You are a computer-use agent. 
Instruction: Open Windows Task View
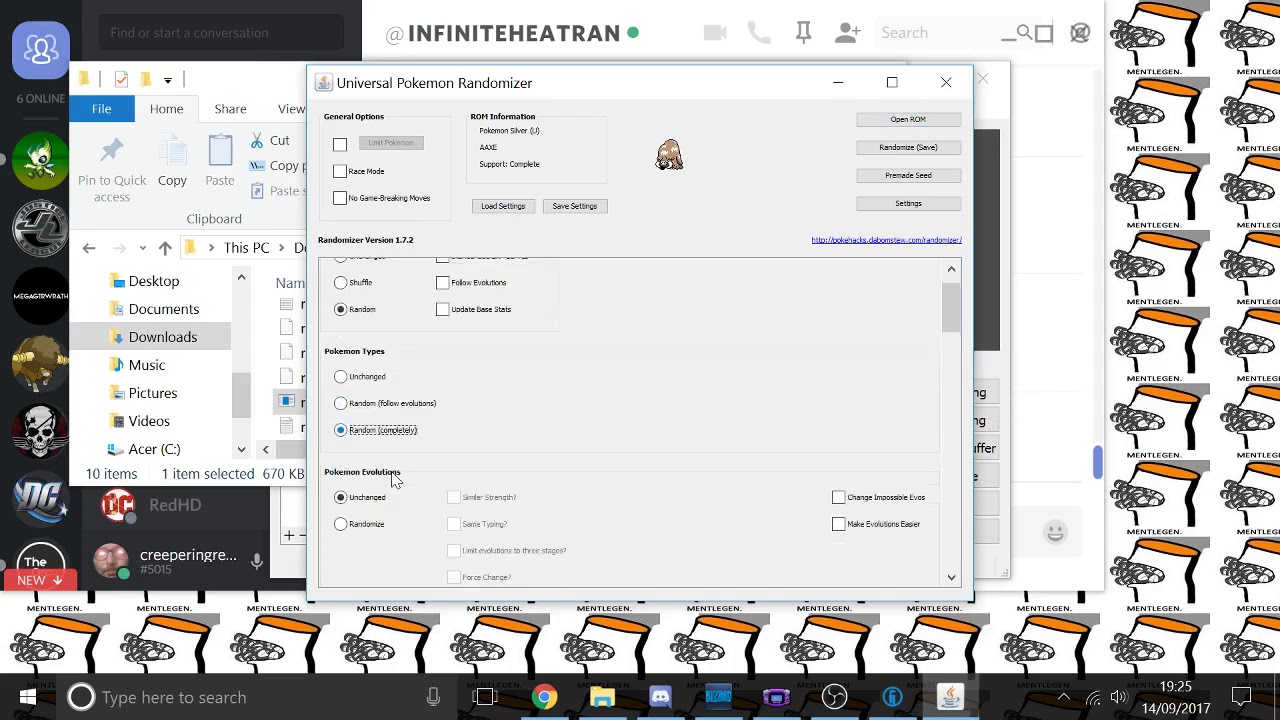(485, 697)
